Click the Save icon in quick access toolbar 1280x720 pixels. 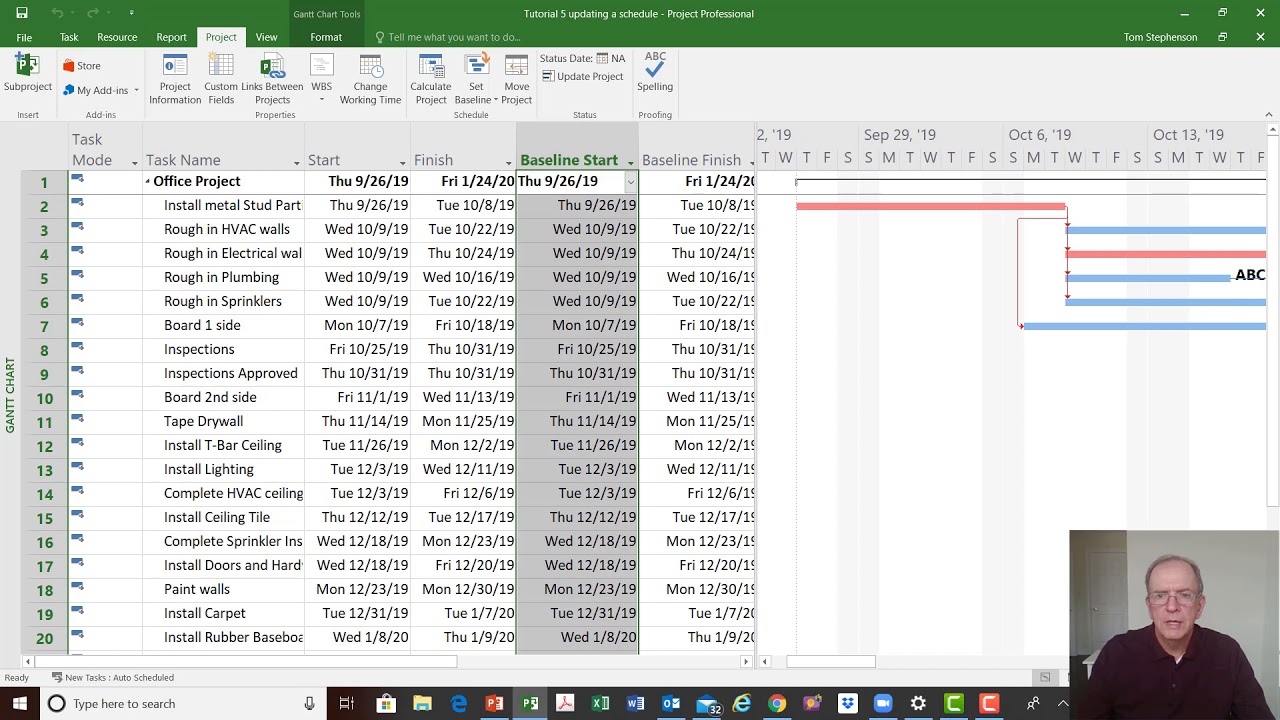tap(21, 13)
